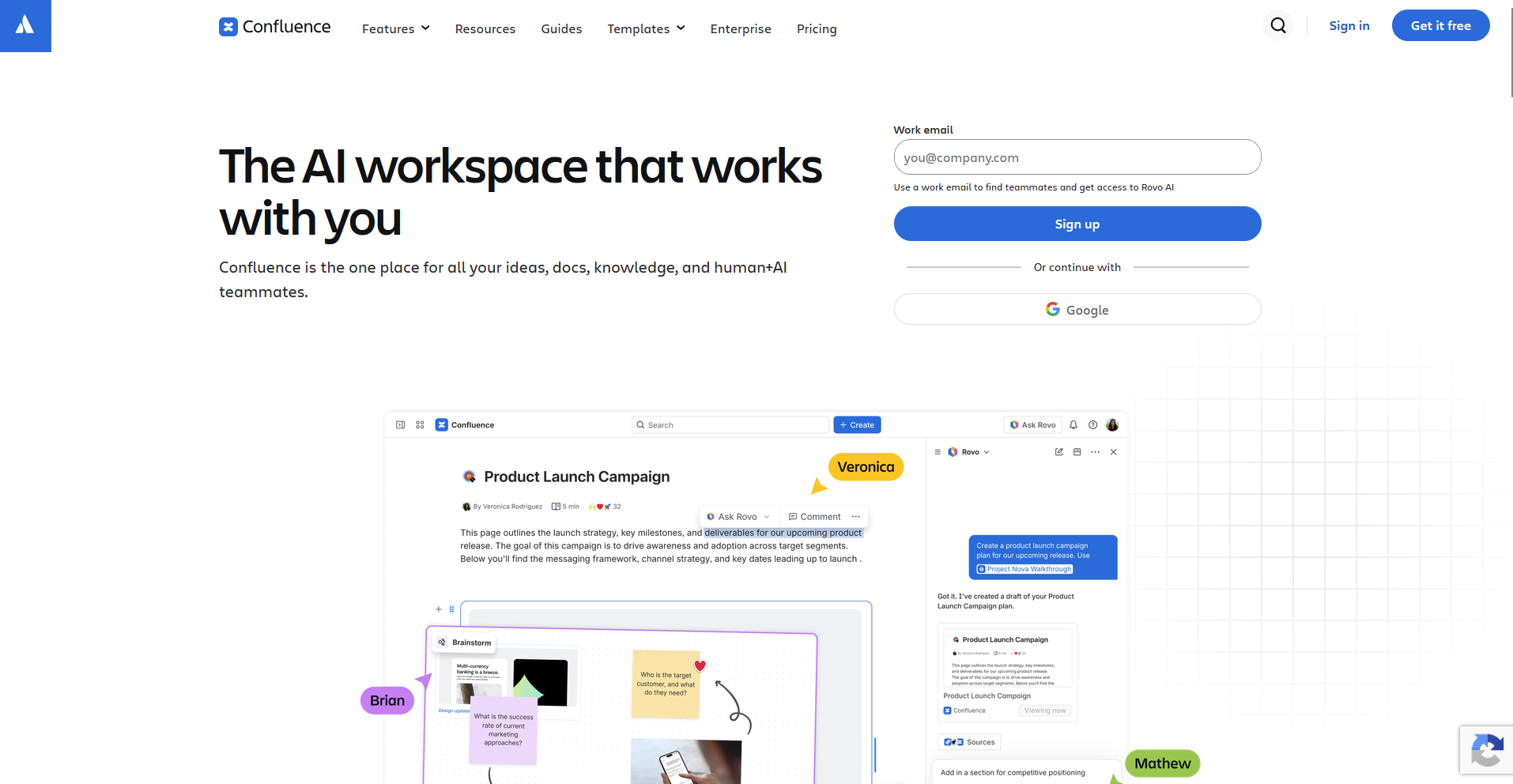The height and width of the screenshot is (784, 1513).
Task: Open the Sources chip in the Rovo panel
Action: [x=970, y=742]
